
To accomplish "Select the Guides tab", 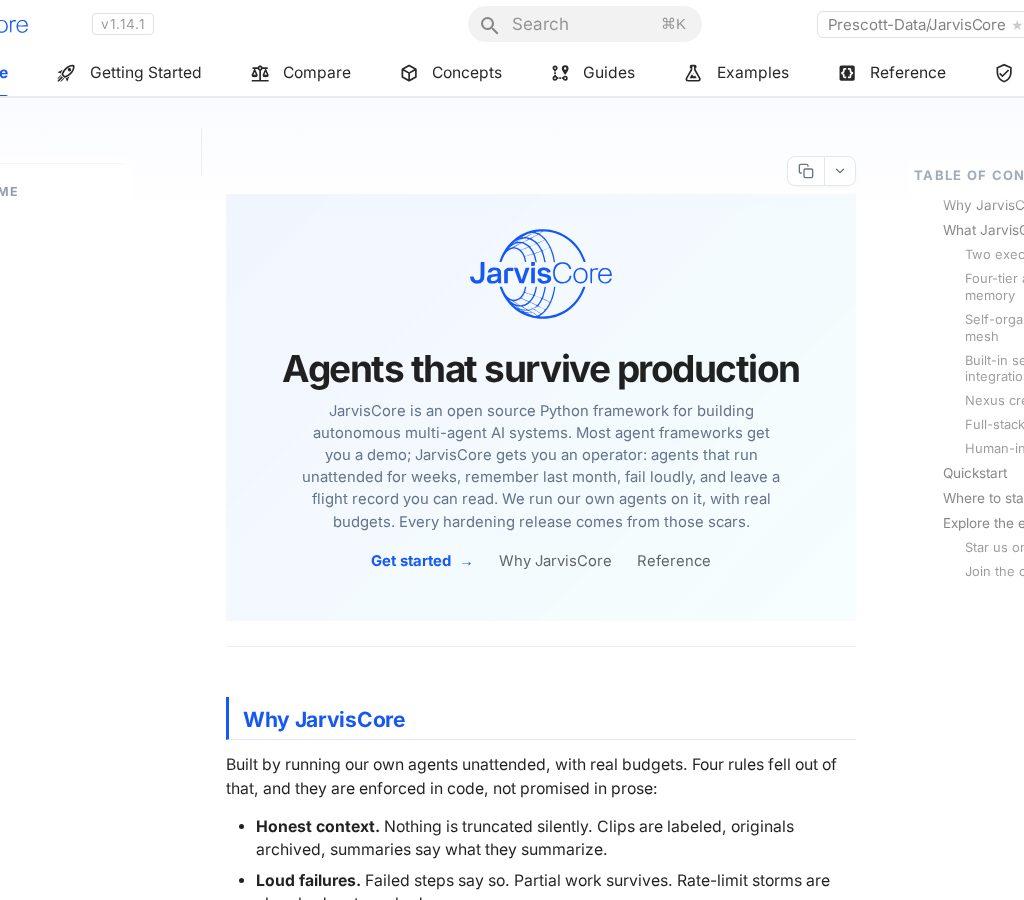I will [594, 73].
